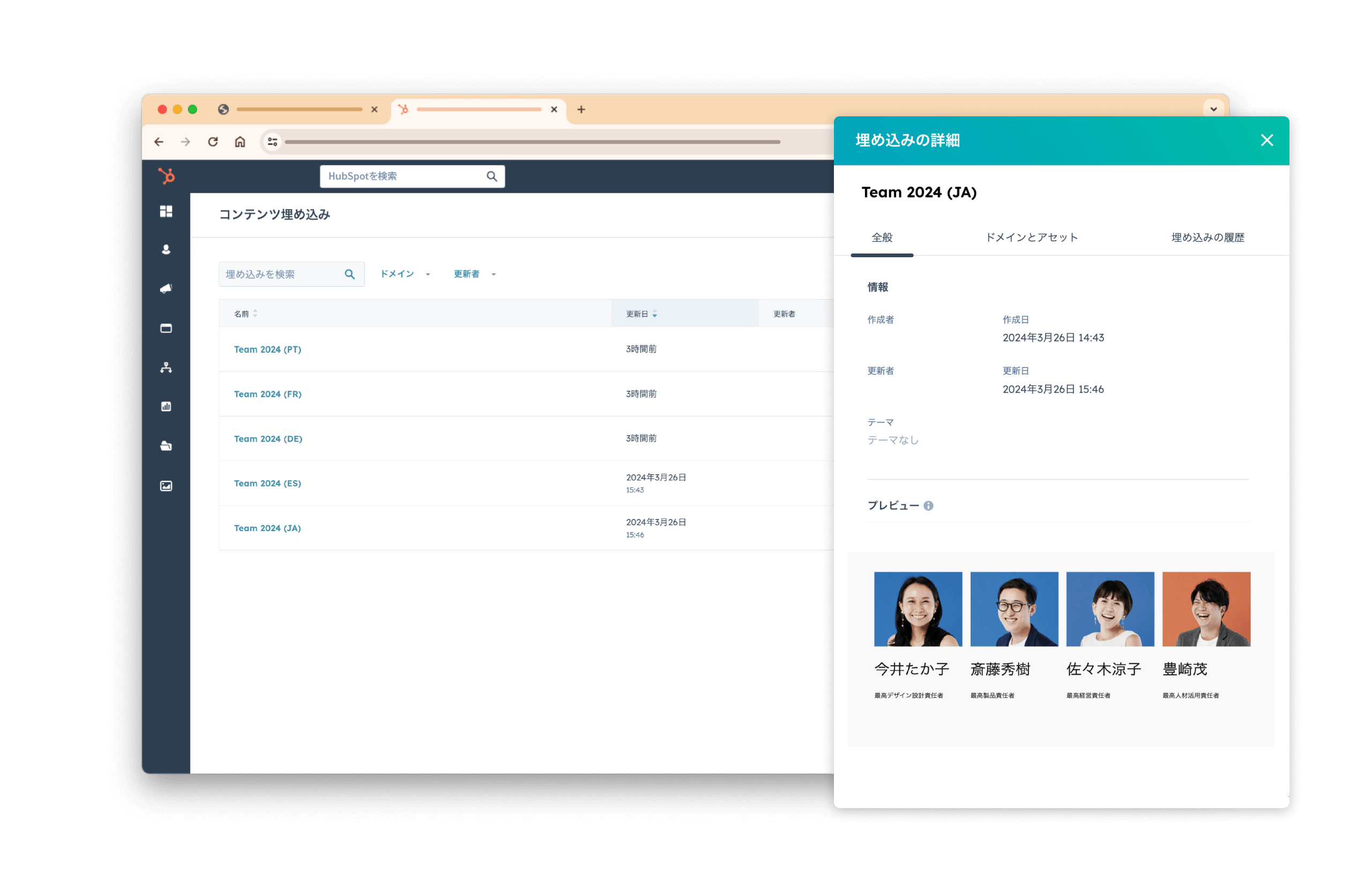This screenshot has width=1372, height=895.
Task: Select the 全般 tab
Action: pos(883,238)
